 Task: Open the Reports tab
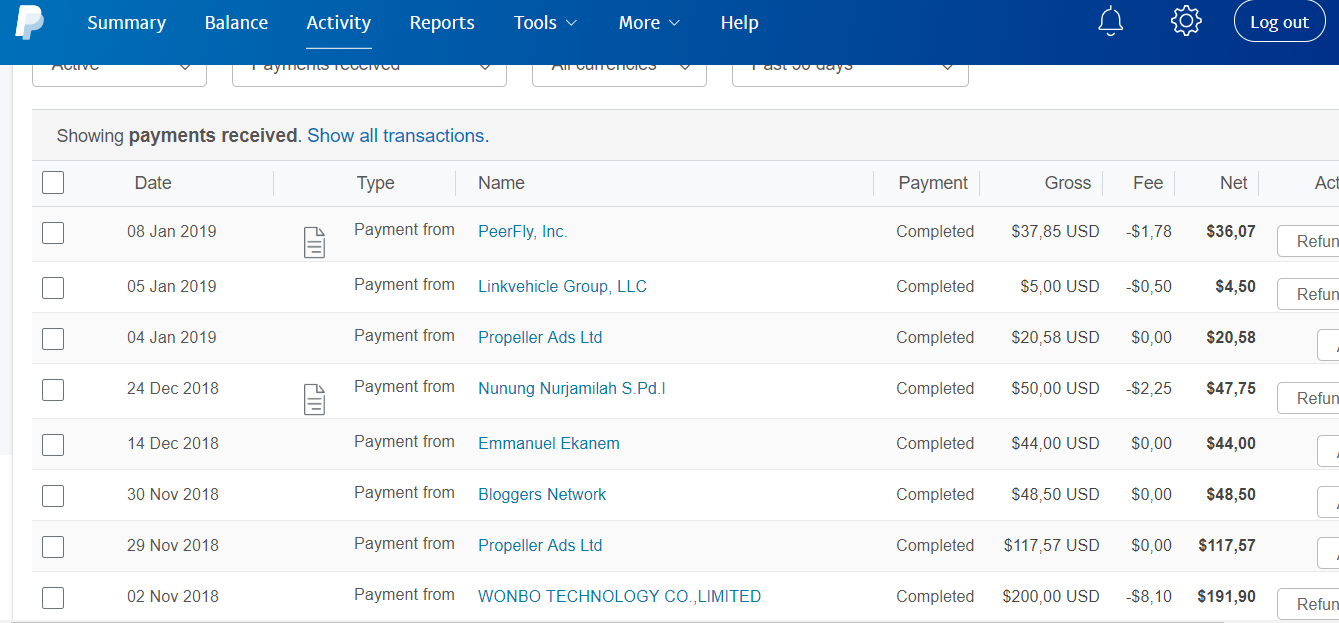[x=442, y=23]
